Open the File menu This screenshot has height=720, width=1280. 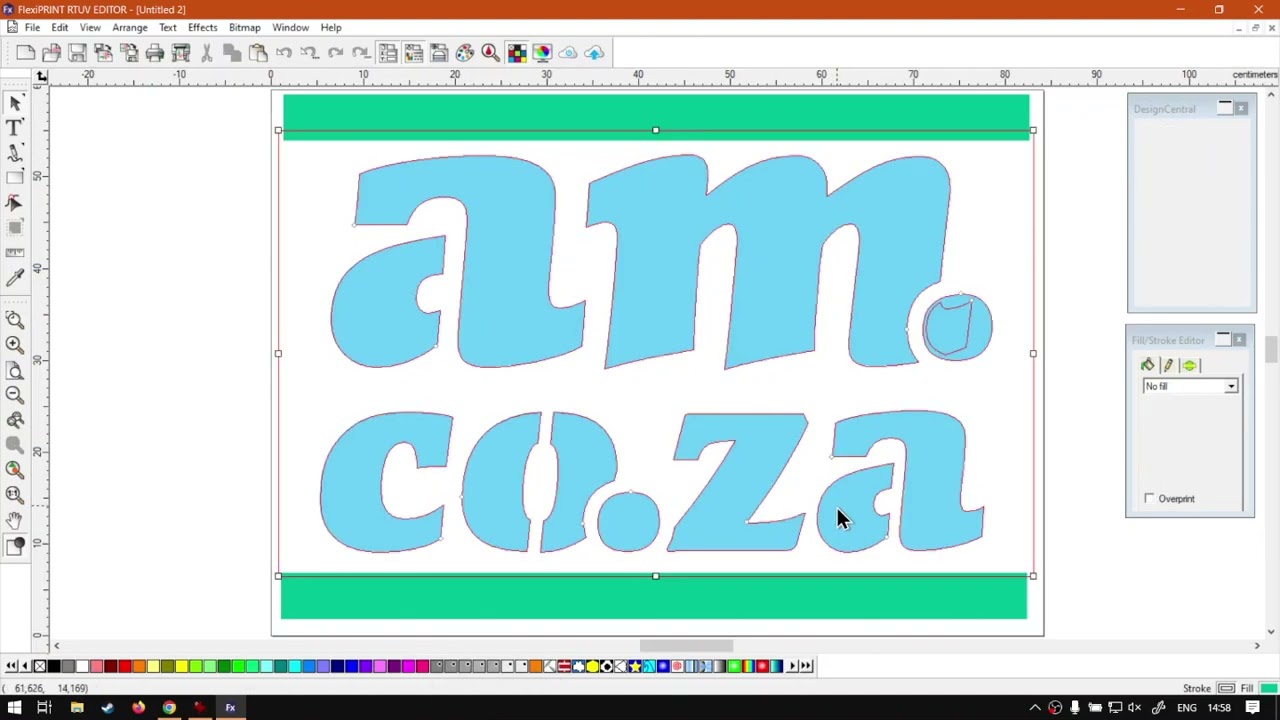tap(32, 27)
